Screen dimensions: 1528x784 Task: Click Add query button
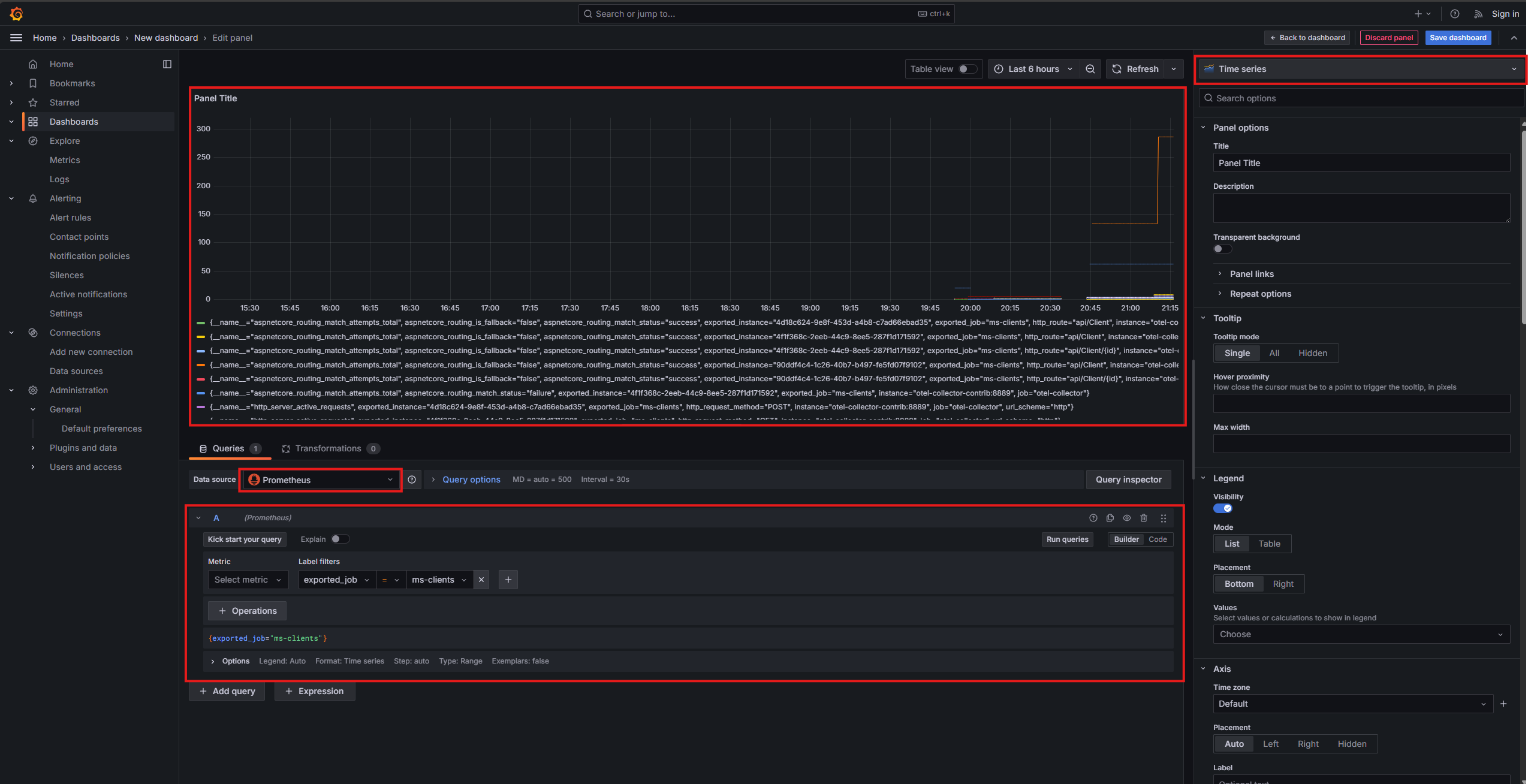(x=227, y=691)
